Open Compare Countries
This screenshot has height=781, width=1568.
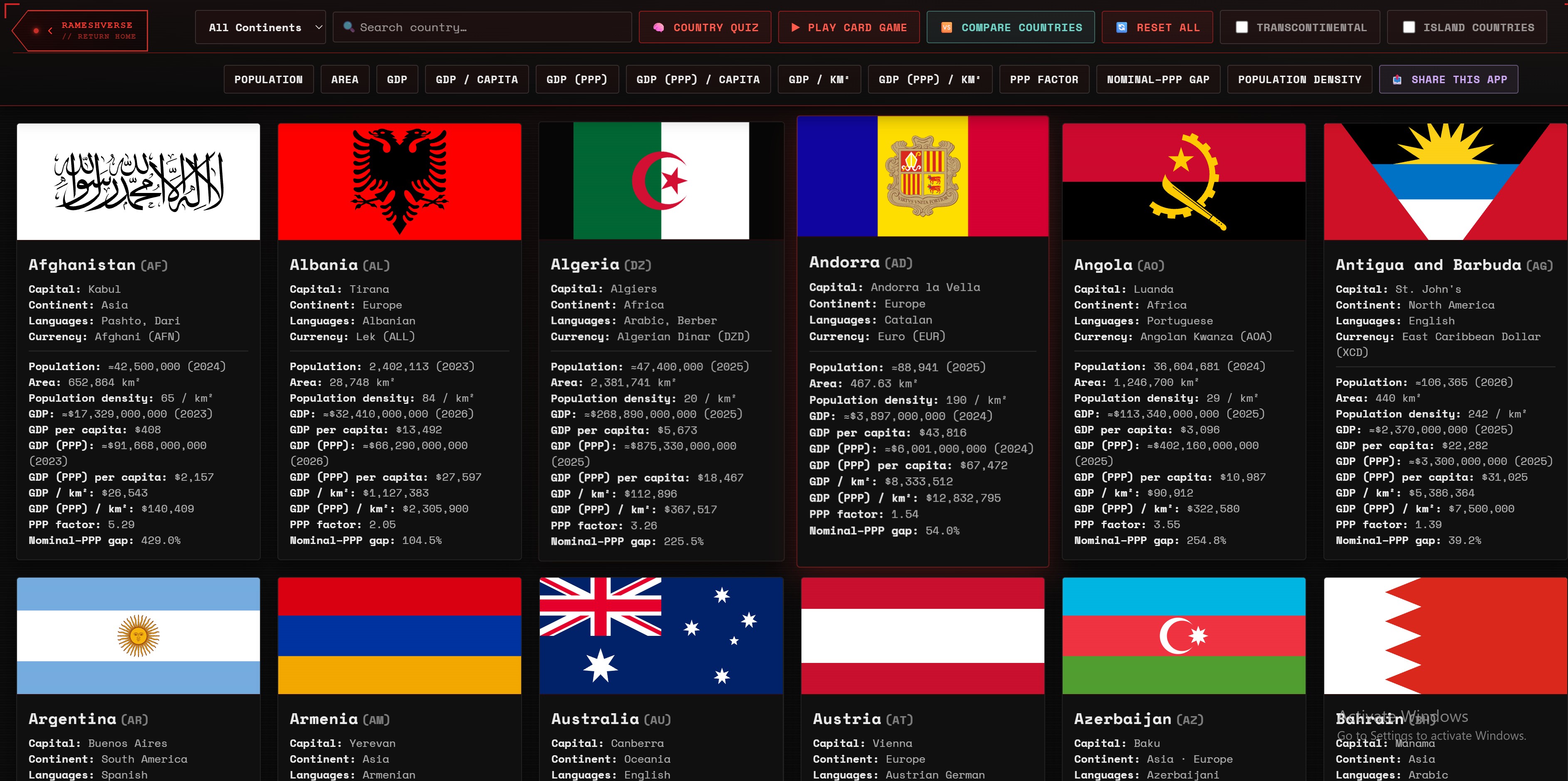(1010, 27)
